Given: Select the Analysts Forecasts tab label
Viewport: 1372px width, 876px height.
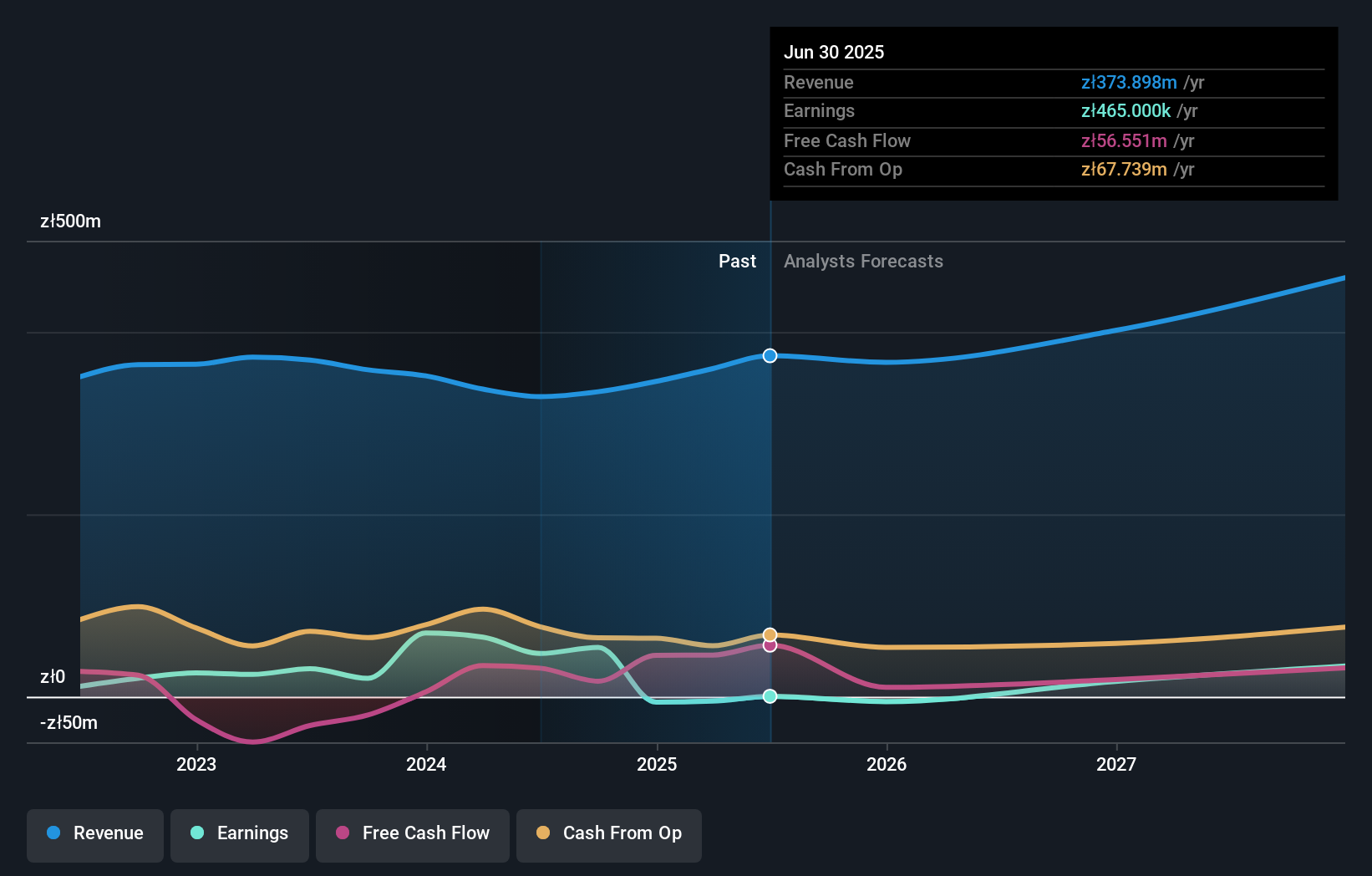Looking at the screenshot, I should coord(863,261).
